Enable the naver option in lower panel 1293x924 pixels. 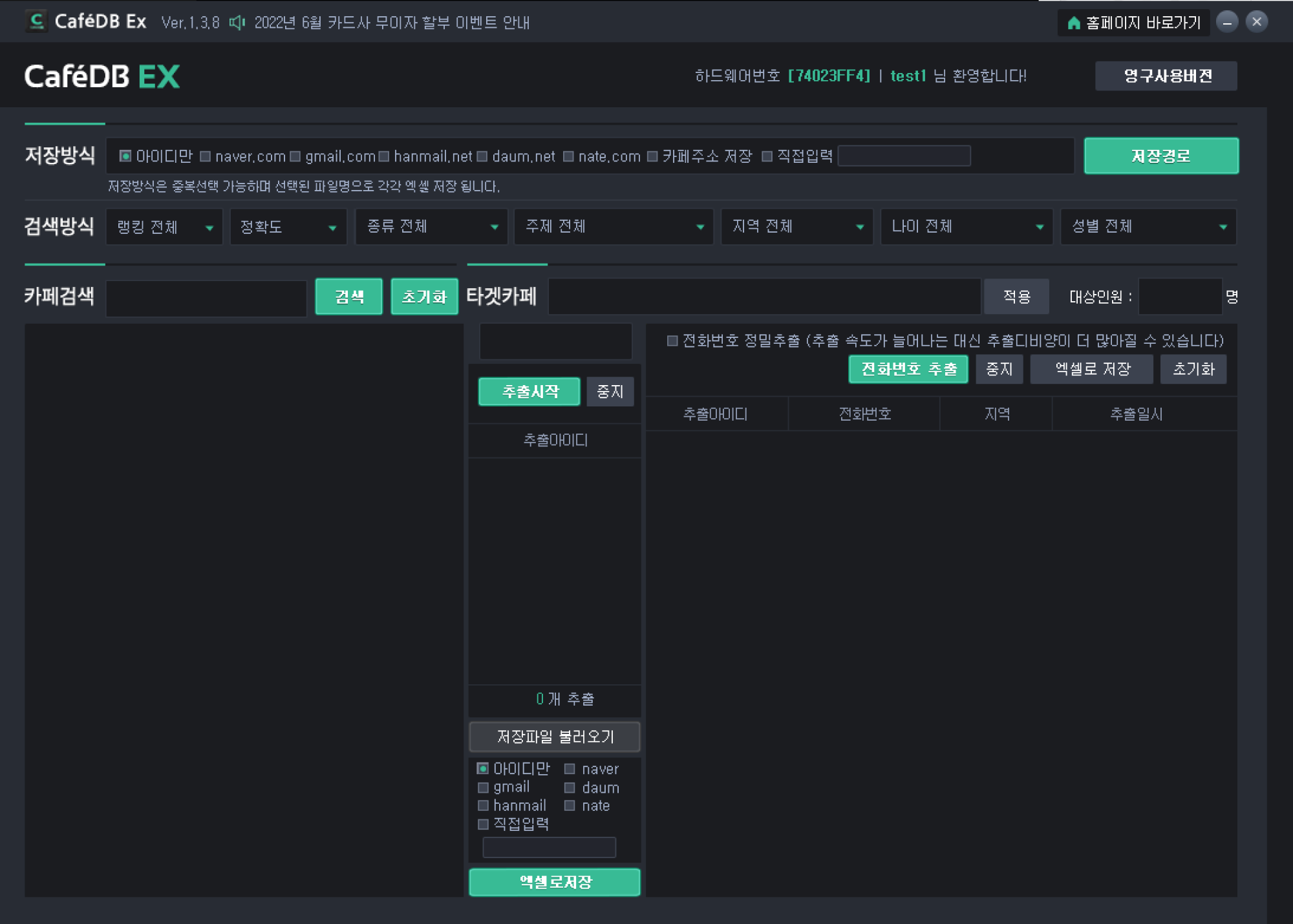(x=570, y=769)
